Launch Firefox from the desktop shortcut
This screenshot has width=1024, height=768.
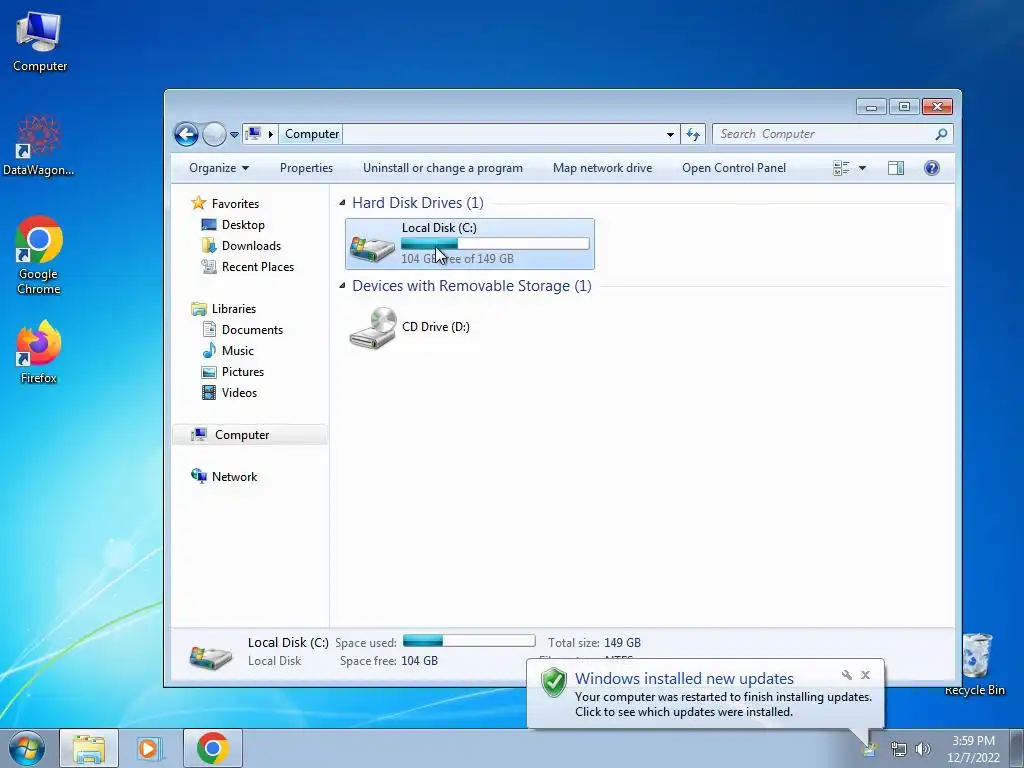click(x=39, y=351)
